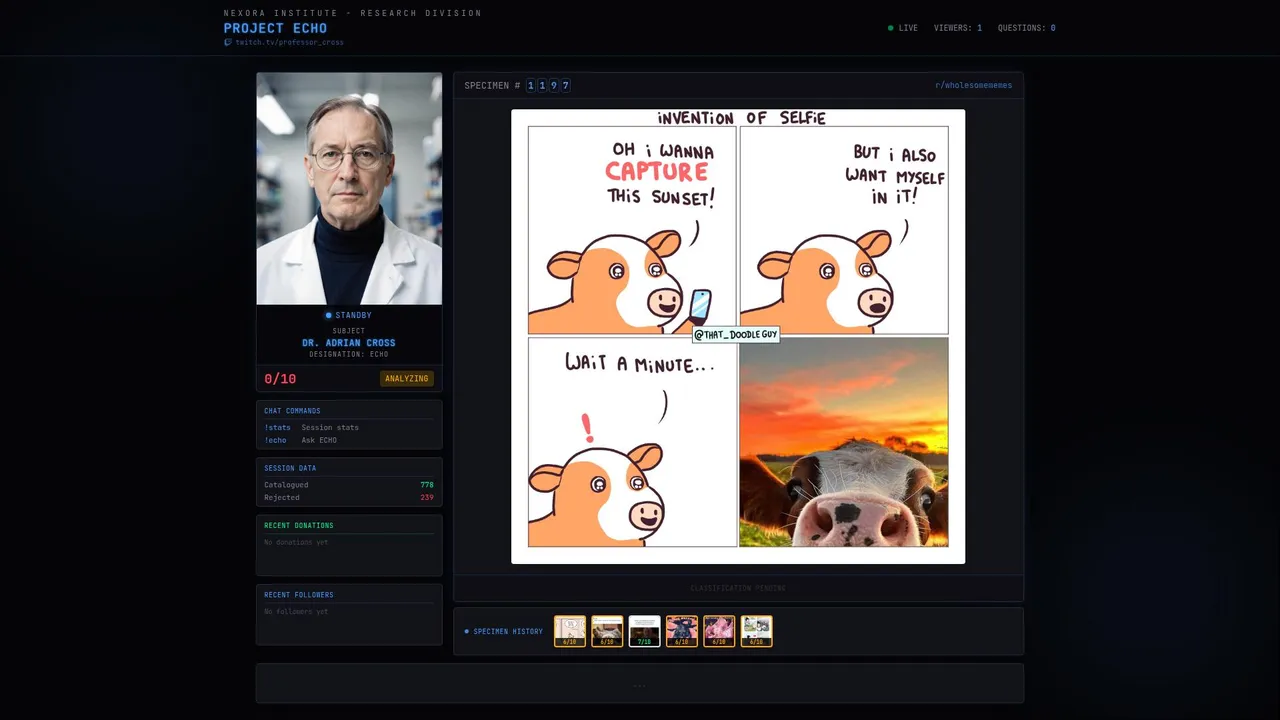Open fifth specimen history thumbnail
Image resolution: width=1280 pixels, height=720 pixels.
[719, 631]
